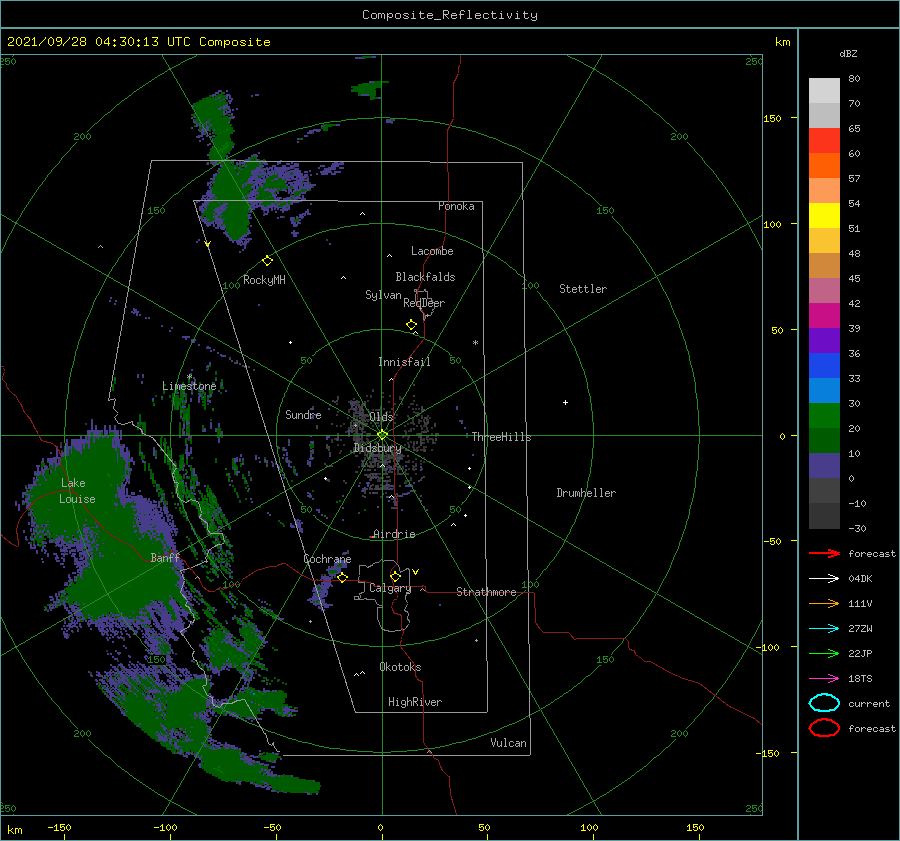Click the Innisfail label
The height and width of the screenshot is (841, 900).
(404, 362)
